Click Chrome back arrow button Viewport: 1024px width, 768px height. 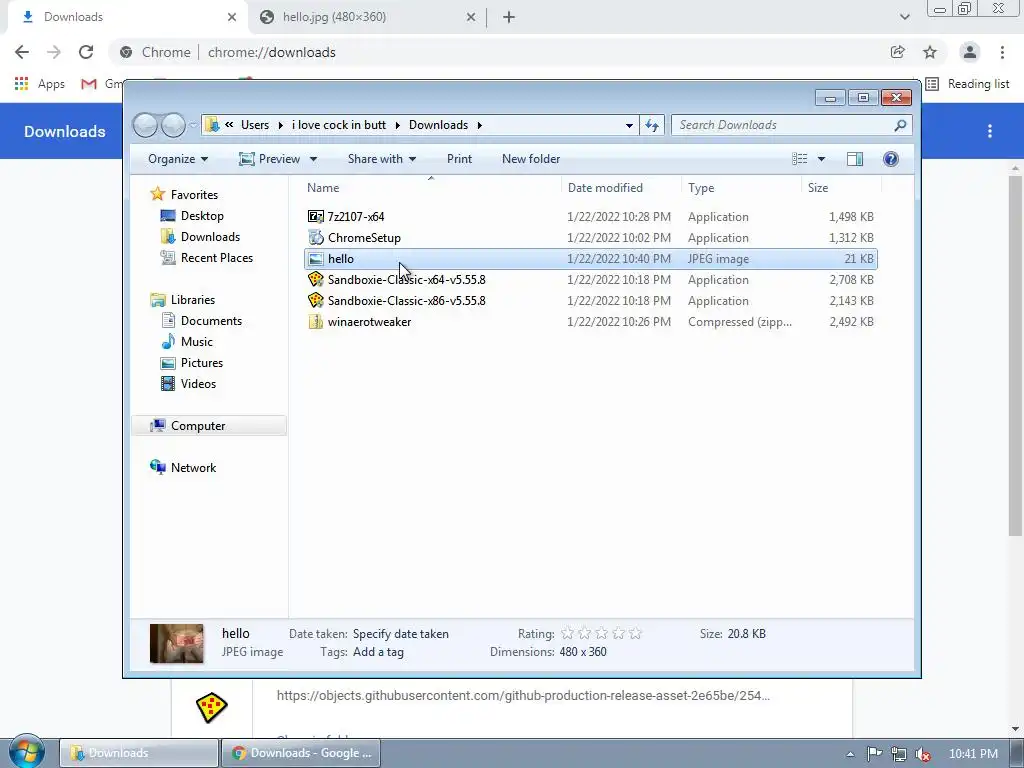point(22,52)
